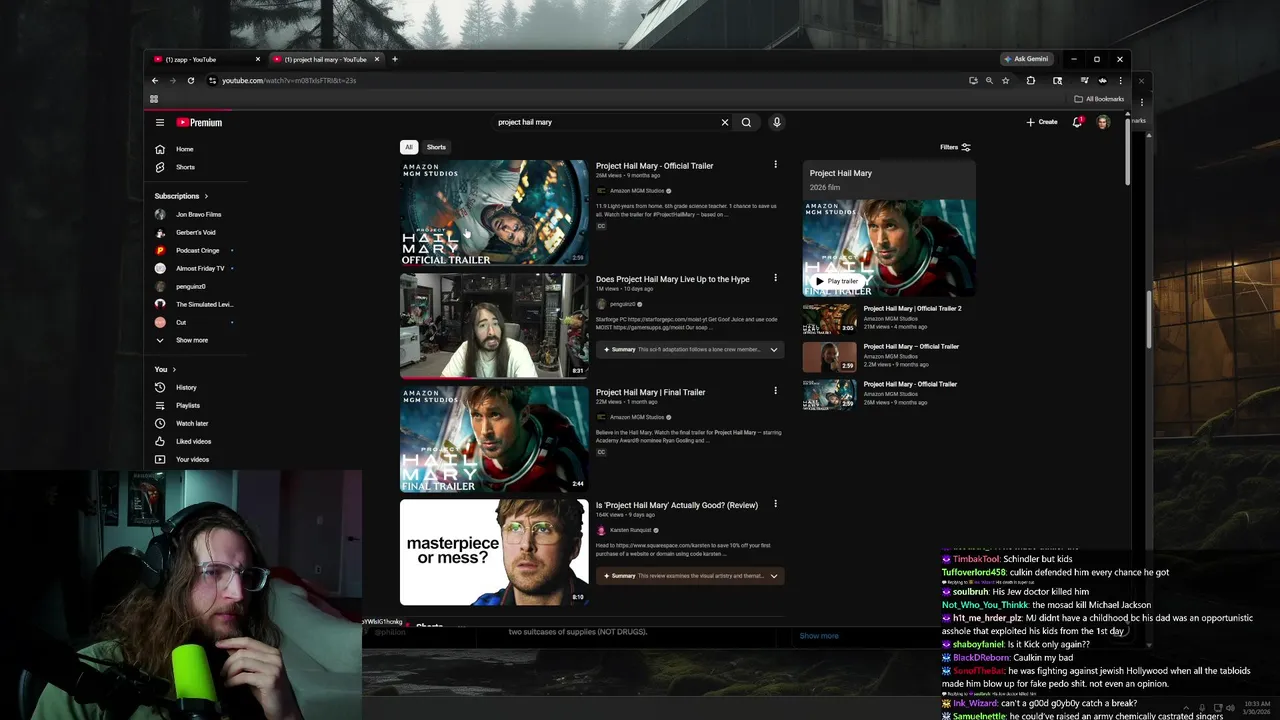Click the zoom magnifier icon in the address bar
1280x720 pixels.
989,80
